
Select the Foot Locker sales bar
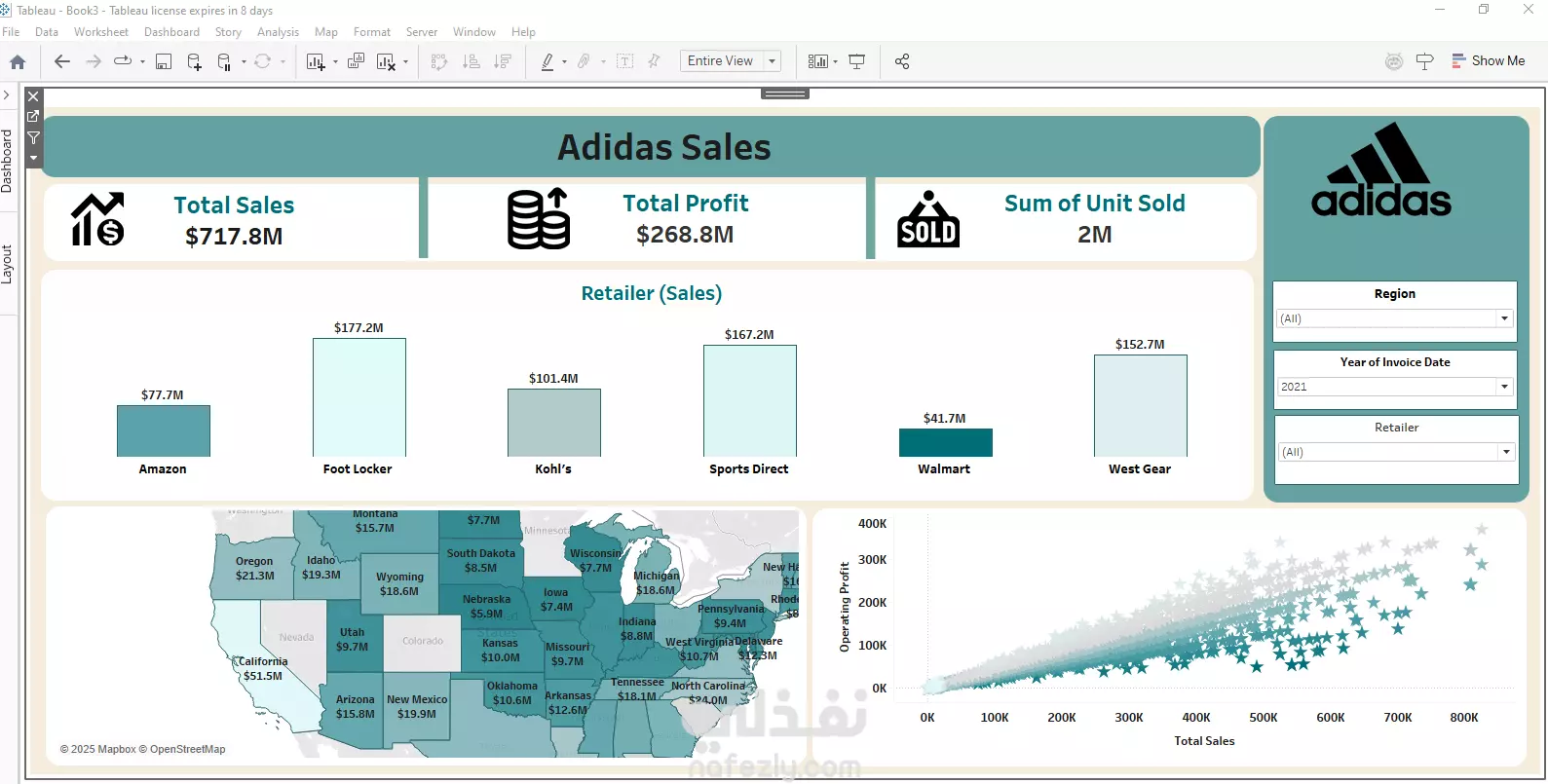point(359,397)
